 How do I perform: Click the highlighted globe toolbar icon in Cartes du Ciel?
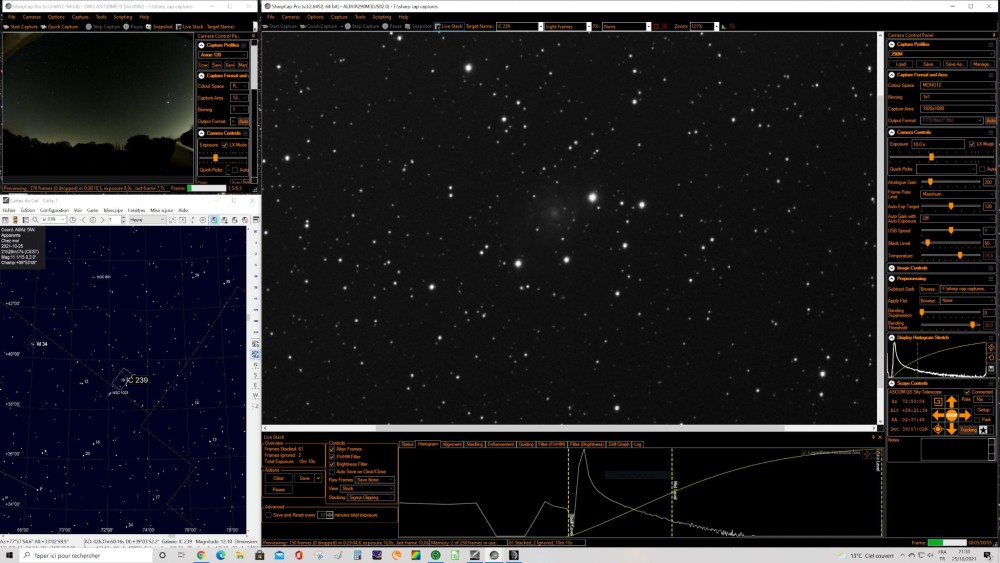[214, 220]
